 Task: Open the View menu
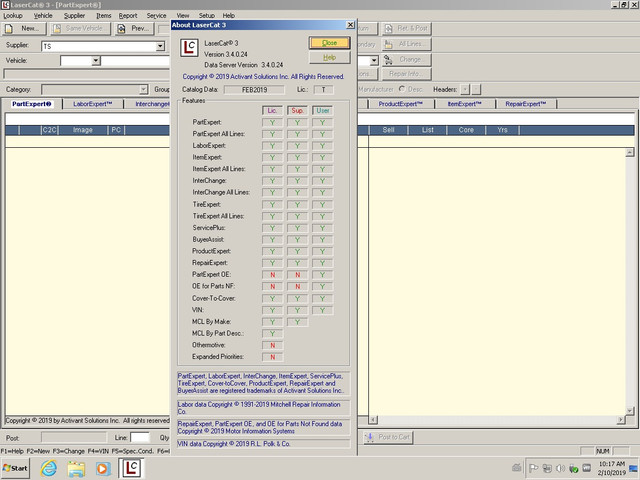182,16
